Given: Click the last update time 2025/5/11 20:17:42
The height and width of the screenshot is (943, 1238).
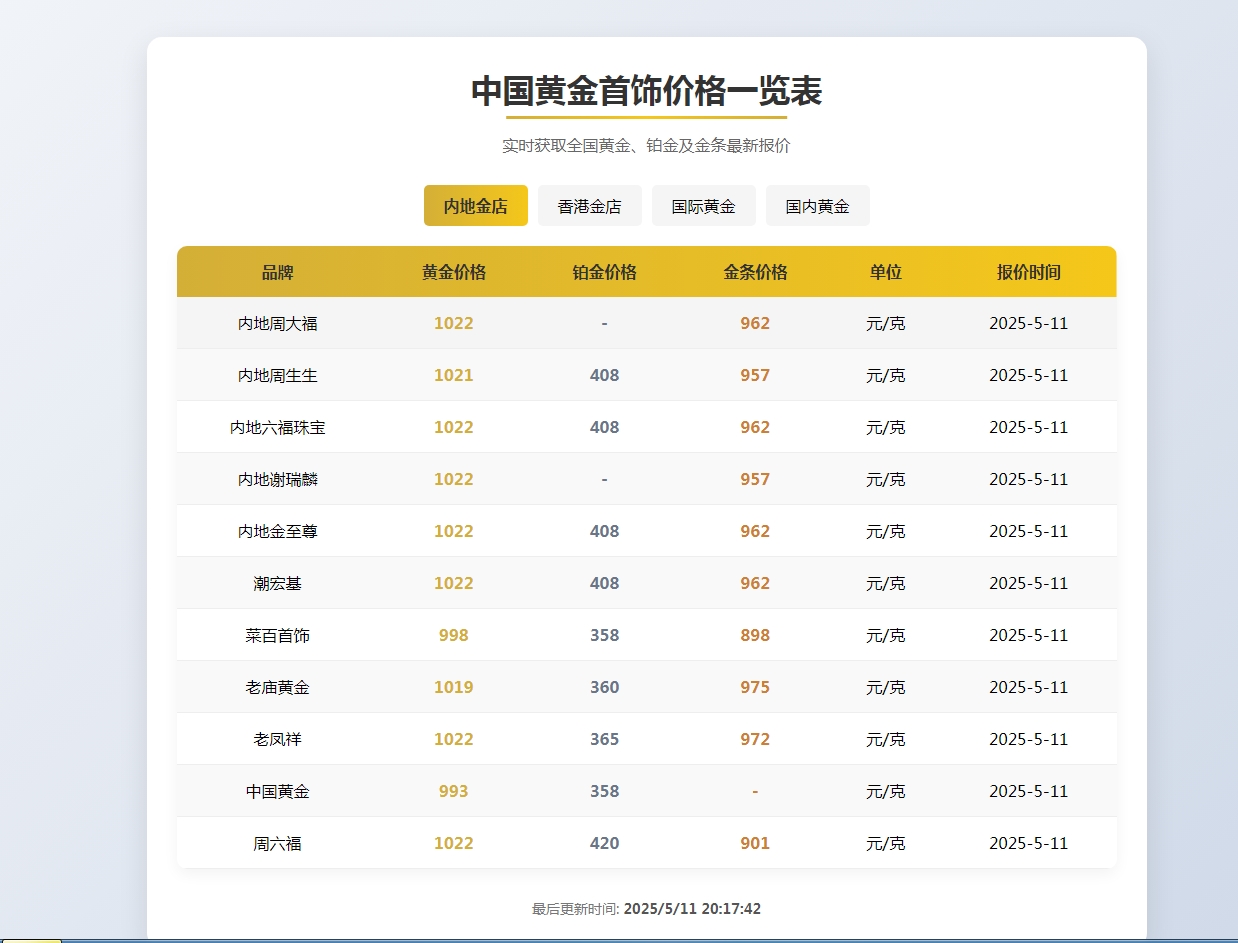Looking at the screenshot, I should [692, 909].
